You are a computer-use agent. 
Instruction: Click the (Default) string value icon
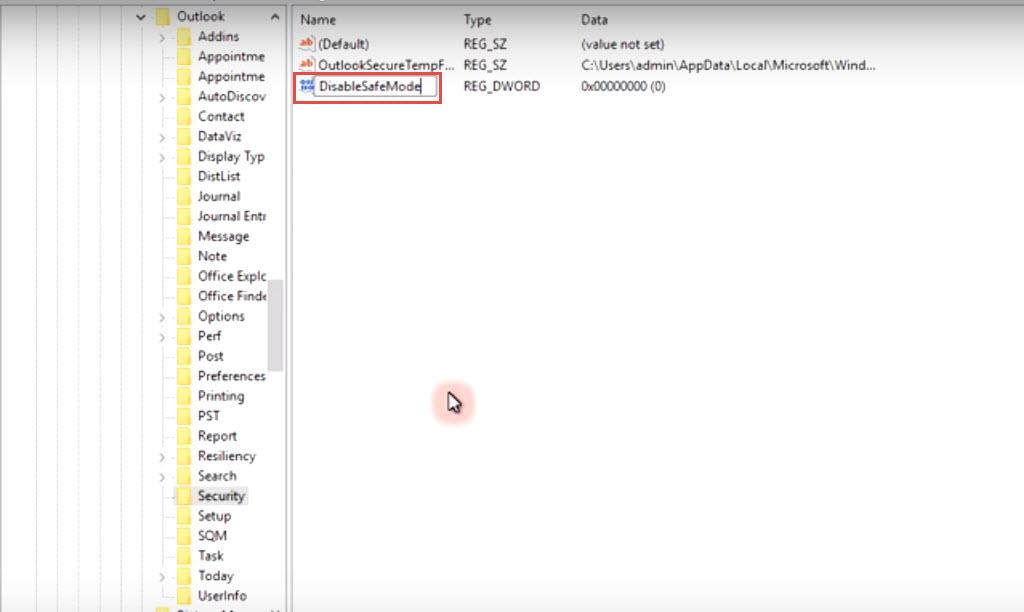(306, 44)
